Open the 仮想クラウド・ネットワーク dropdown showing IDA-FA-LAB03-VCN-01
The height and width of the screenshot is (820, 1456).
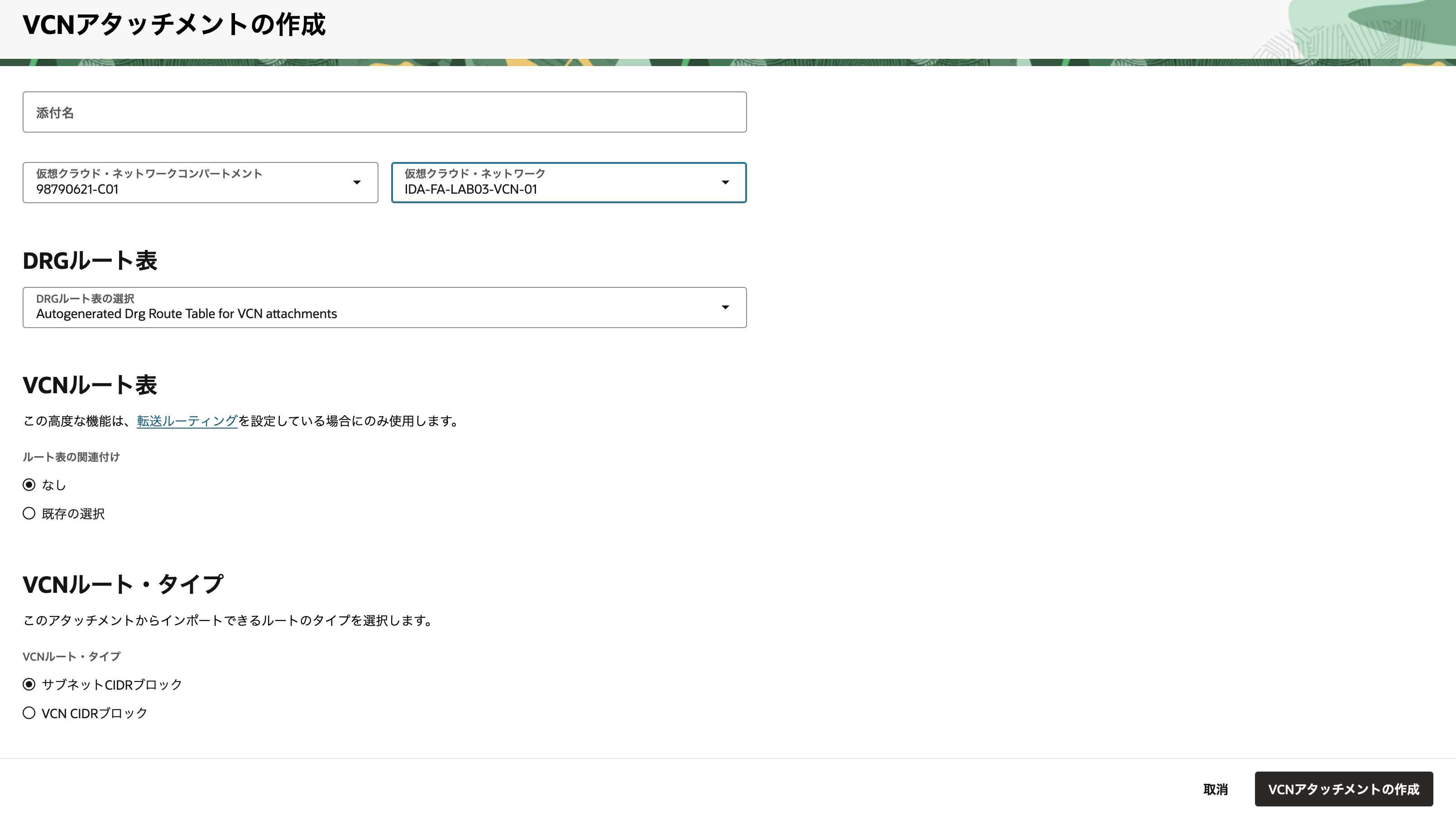click(569, 182)
